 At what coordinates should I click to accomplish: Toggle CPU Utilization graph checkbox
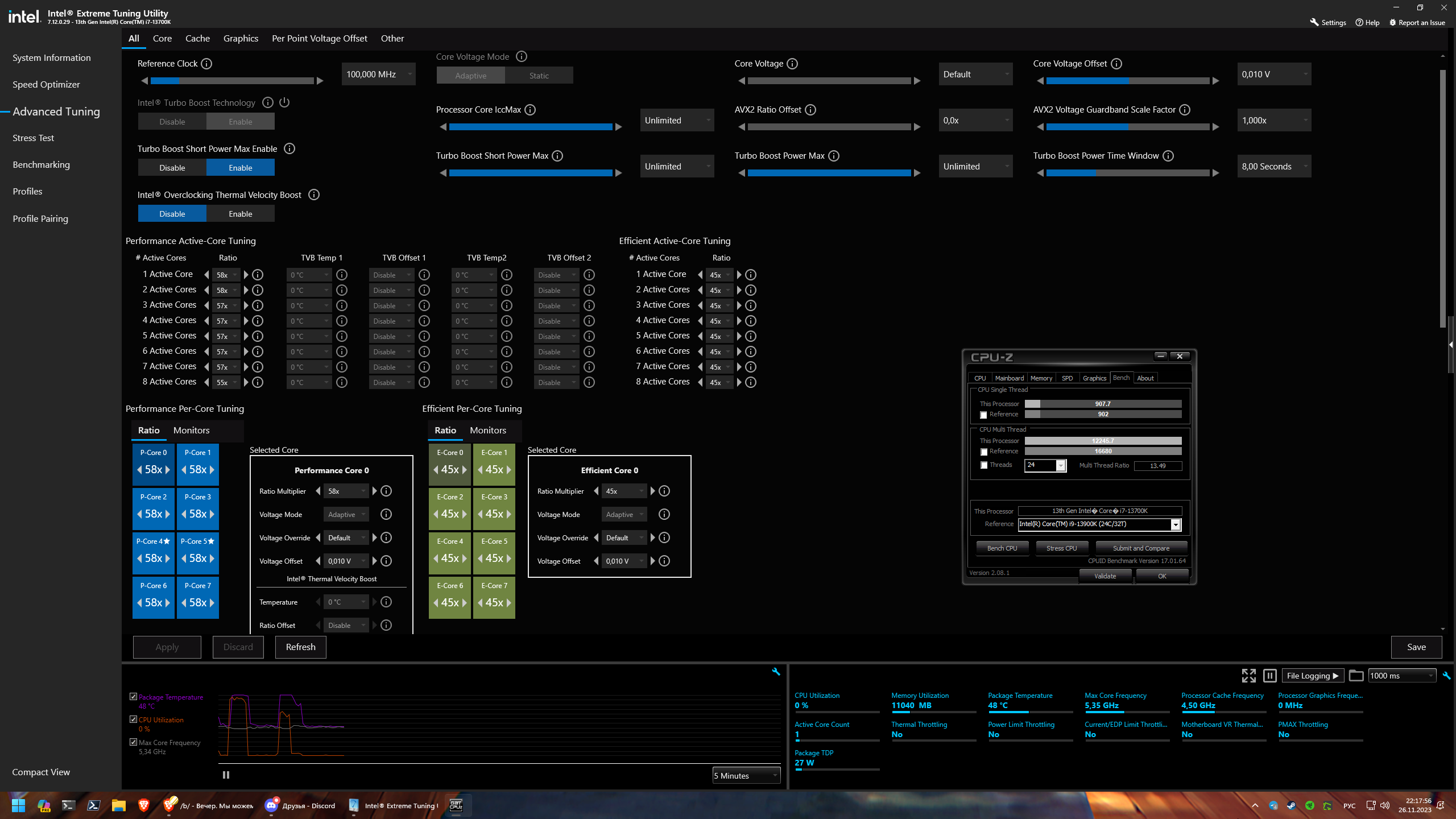coord(134,719)
